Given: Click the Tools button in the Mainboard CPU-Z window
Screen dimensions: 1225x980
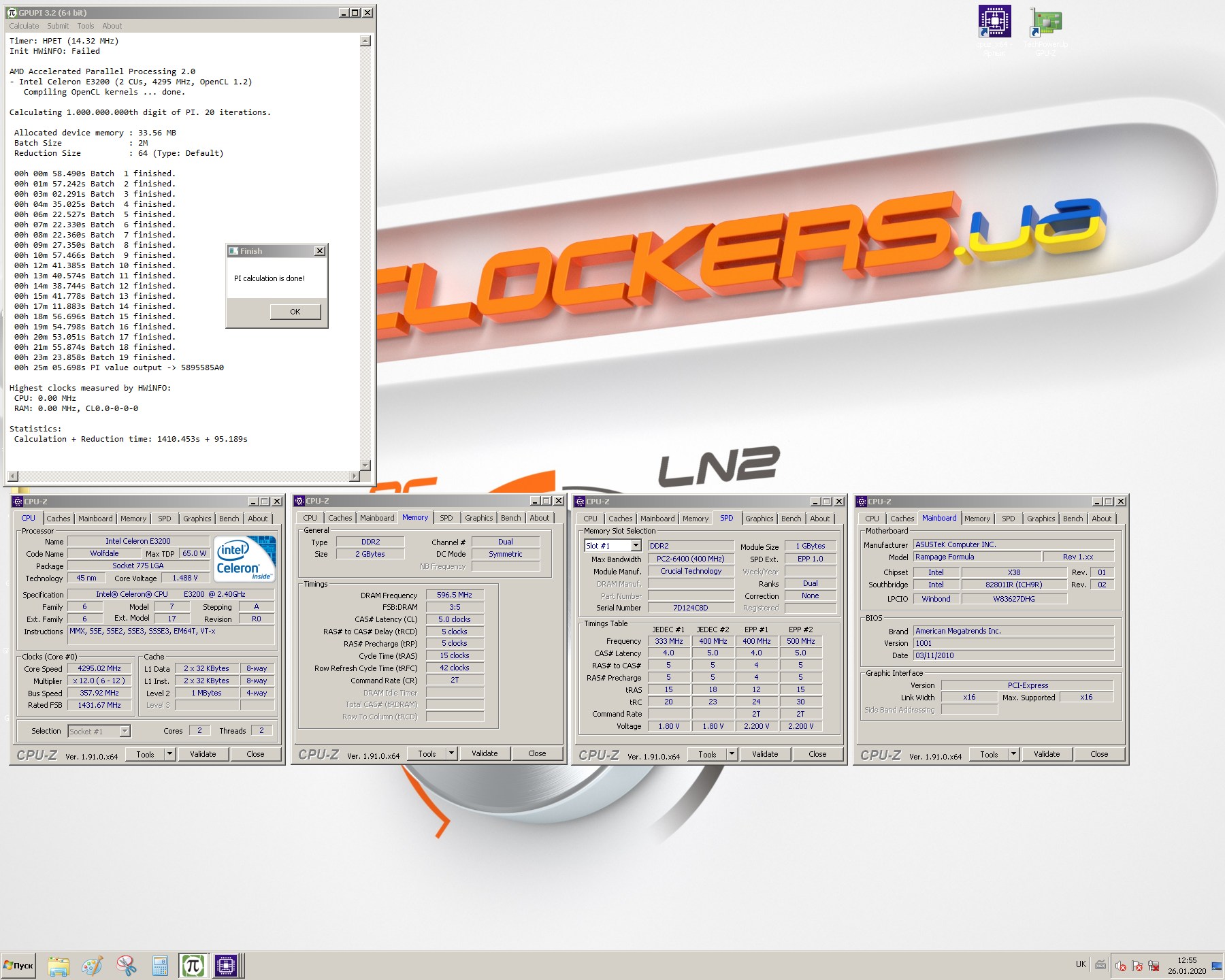Looking at the screenshot, I should click(x=989, y=754).
